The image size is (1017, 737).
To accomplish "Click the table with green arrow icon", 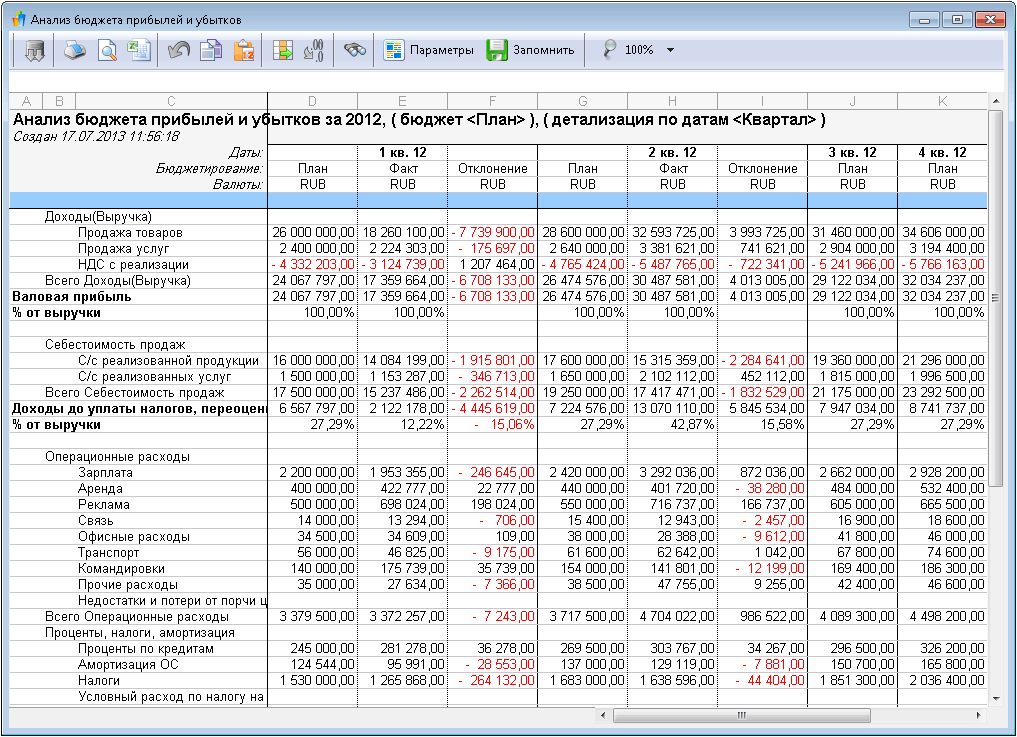I will [282, 50].
